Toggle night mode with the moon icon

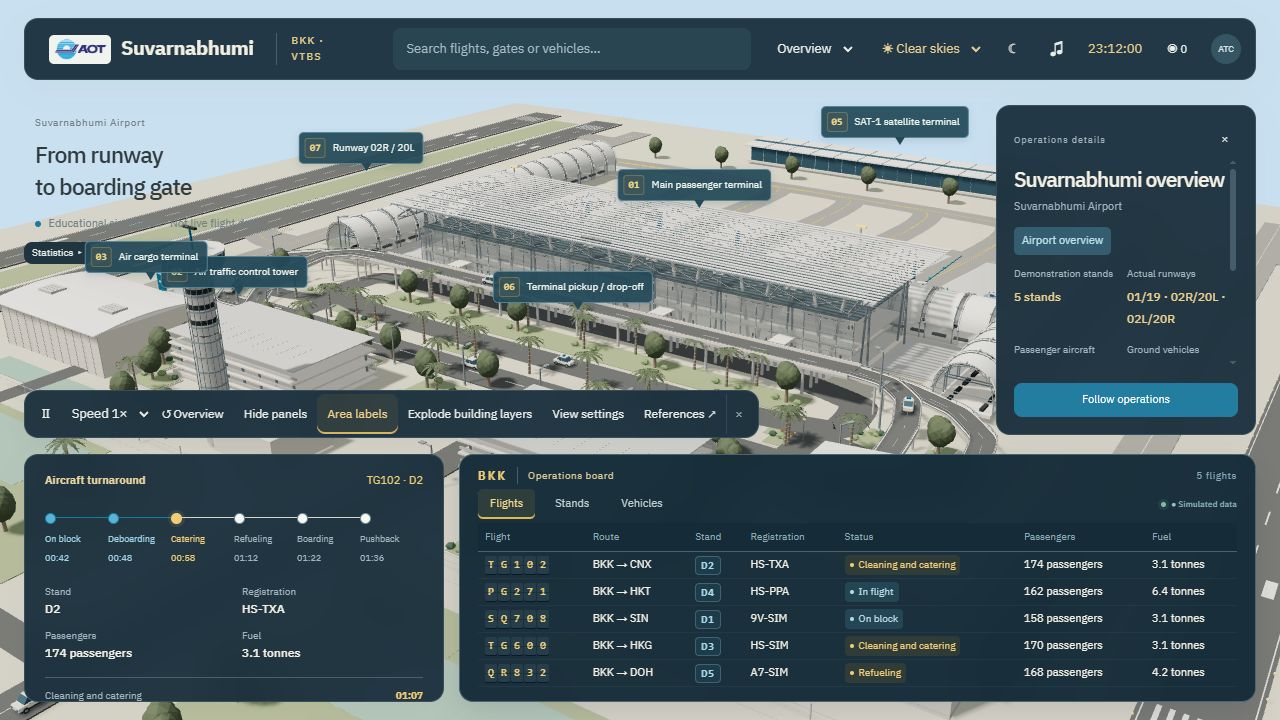tap(1012, 49)
